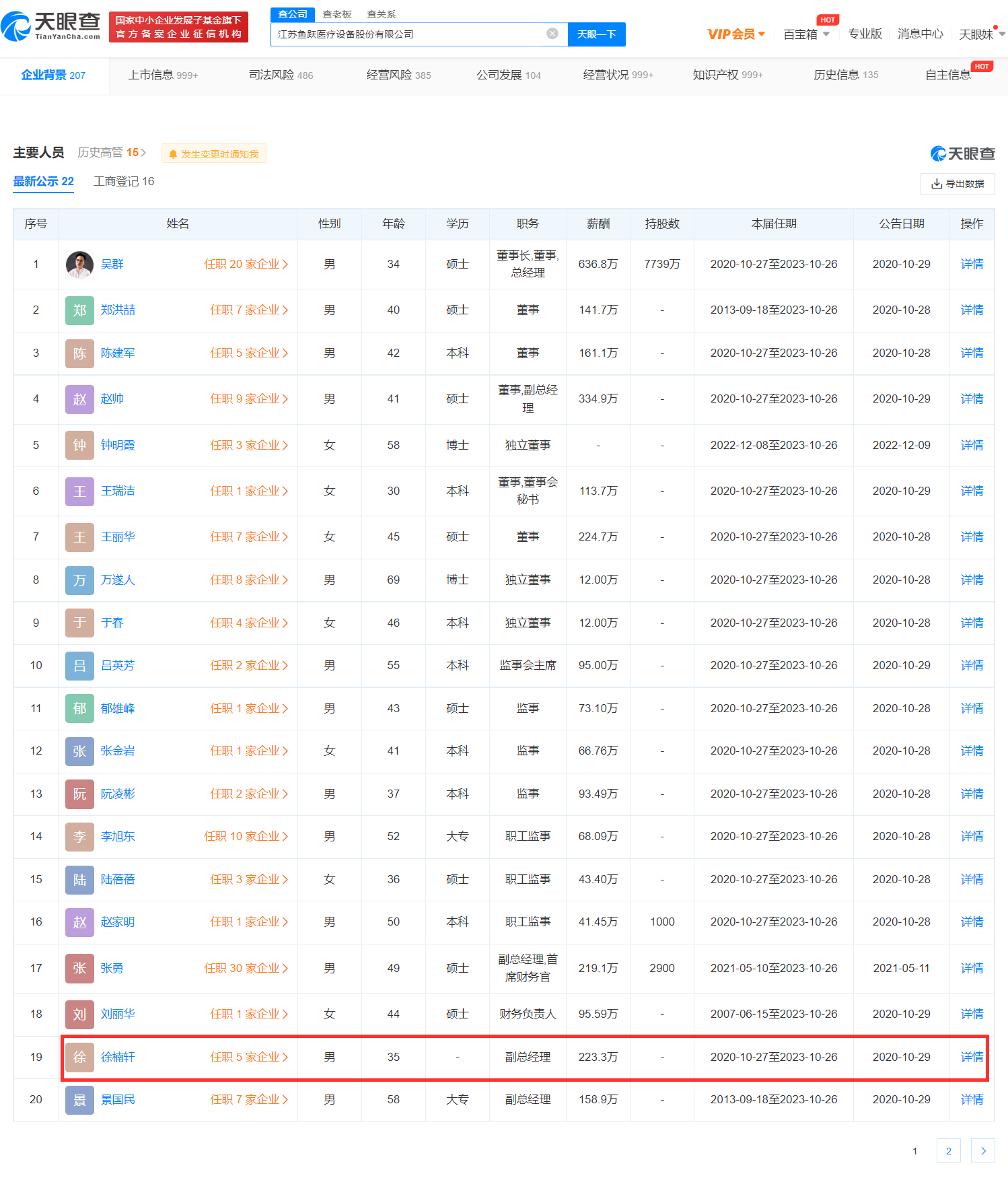Open 详情 for 吴群
The image size is (1008, 1178).
point(972,265)
